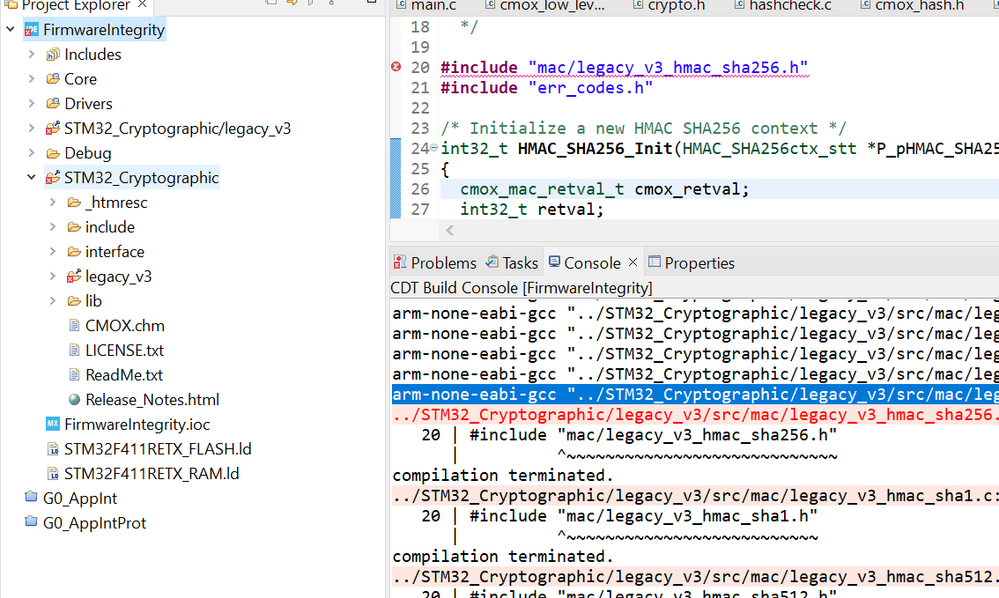Viewport: 999px width, 598px height.
Task: Click the Debug folder icon
Action: point(53,153)
